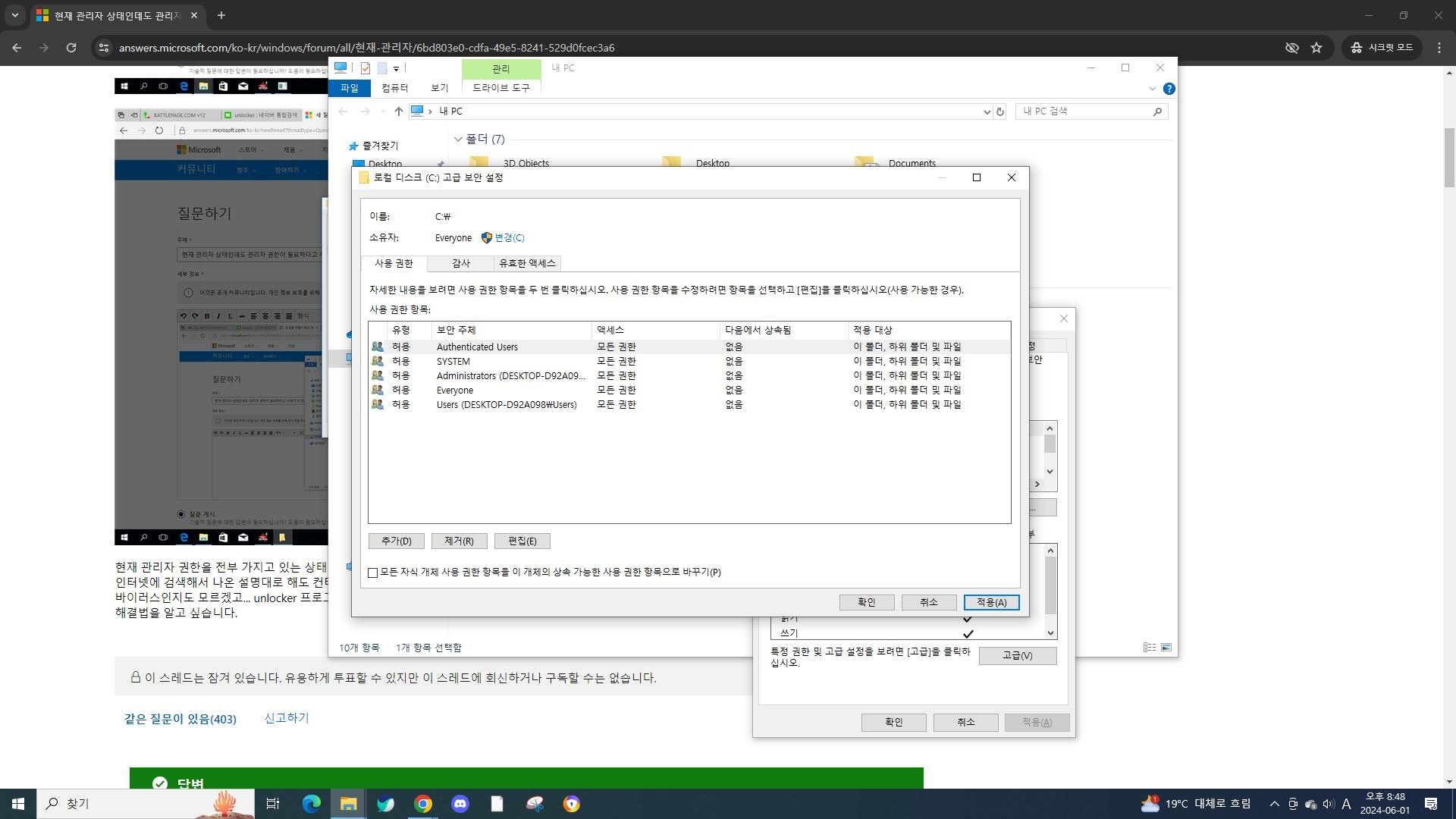The height and width of the screenshot is (819, 1456).
Task: Switch to the 감사 tab
Action: pyautogui.click(x=460, y=263)
